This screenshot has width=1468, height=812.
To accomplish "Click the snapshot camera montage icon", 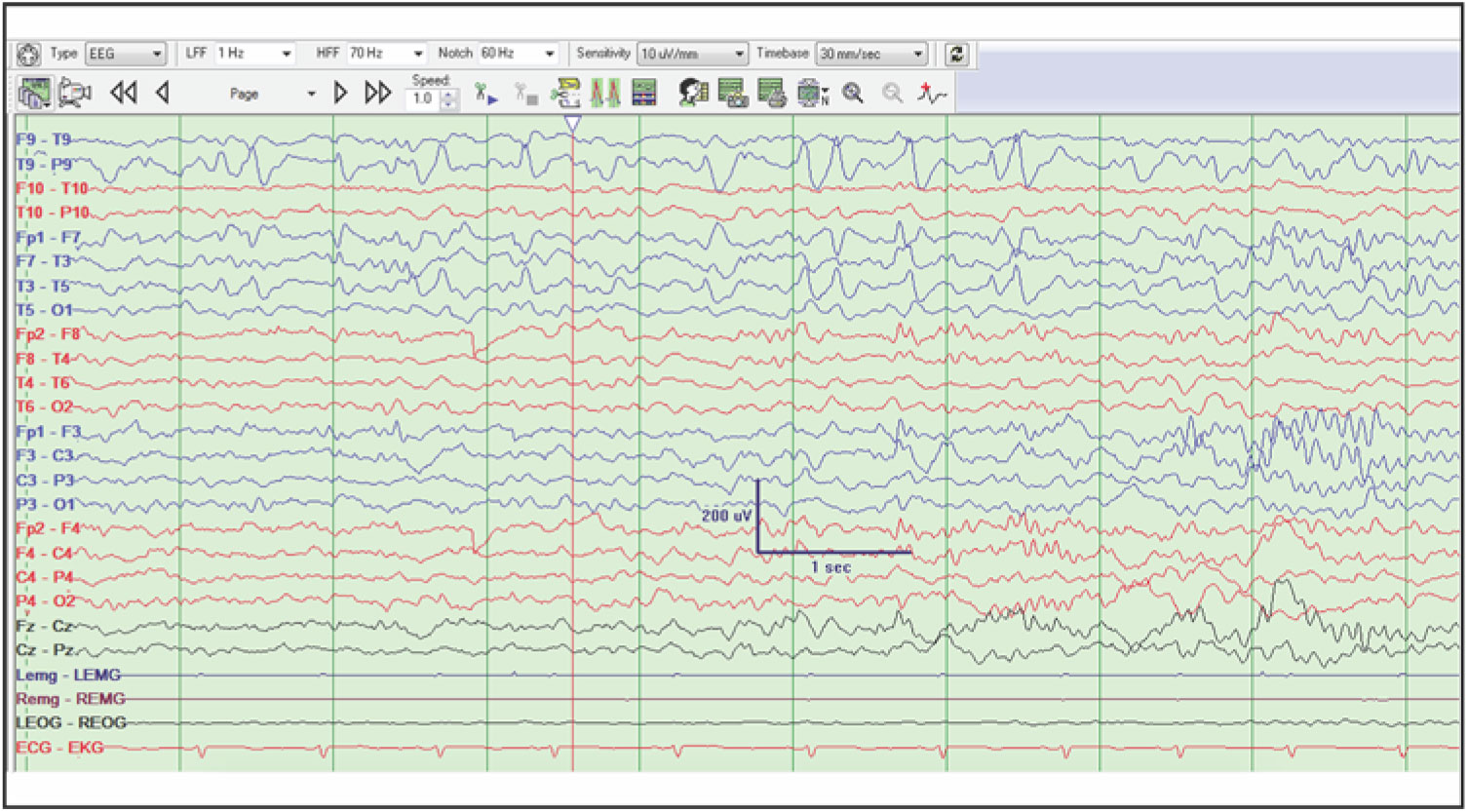I will [732, 93].
